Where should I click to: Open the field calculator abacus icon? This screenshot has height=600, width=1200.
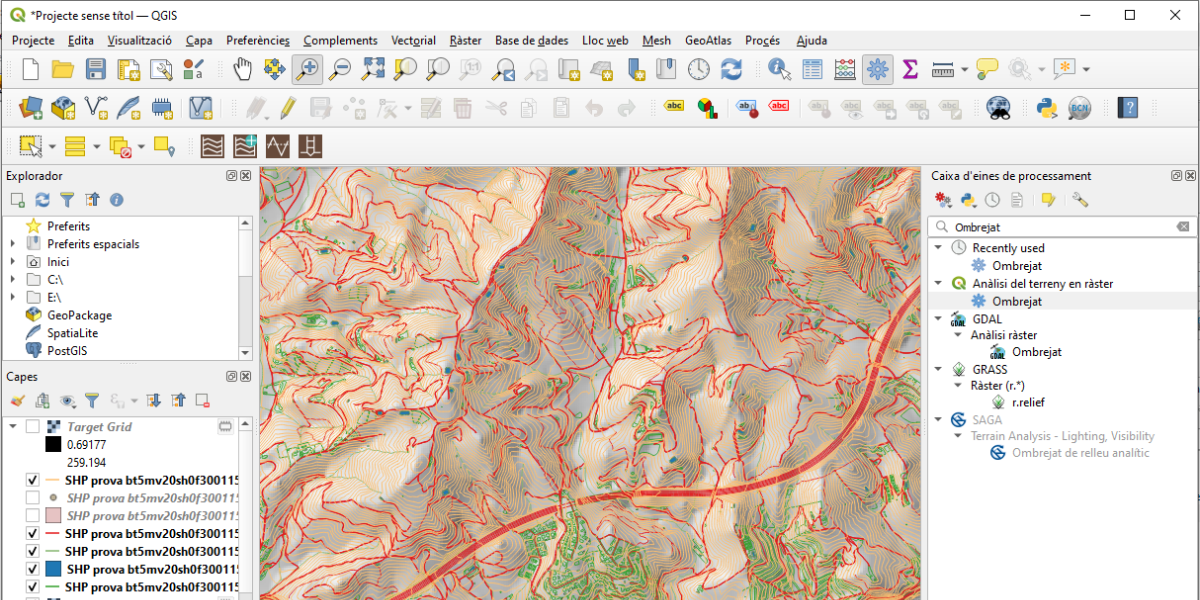[x=845, y=69]
